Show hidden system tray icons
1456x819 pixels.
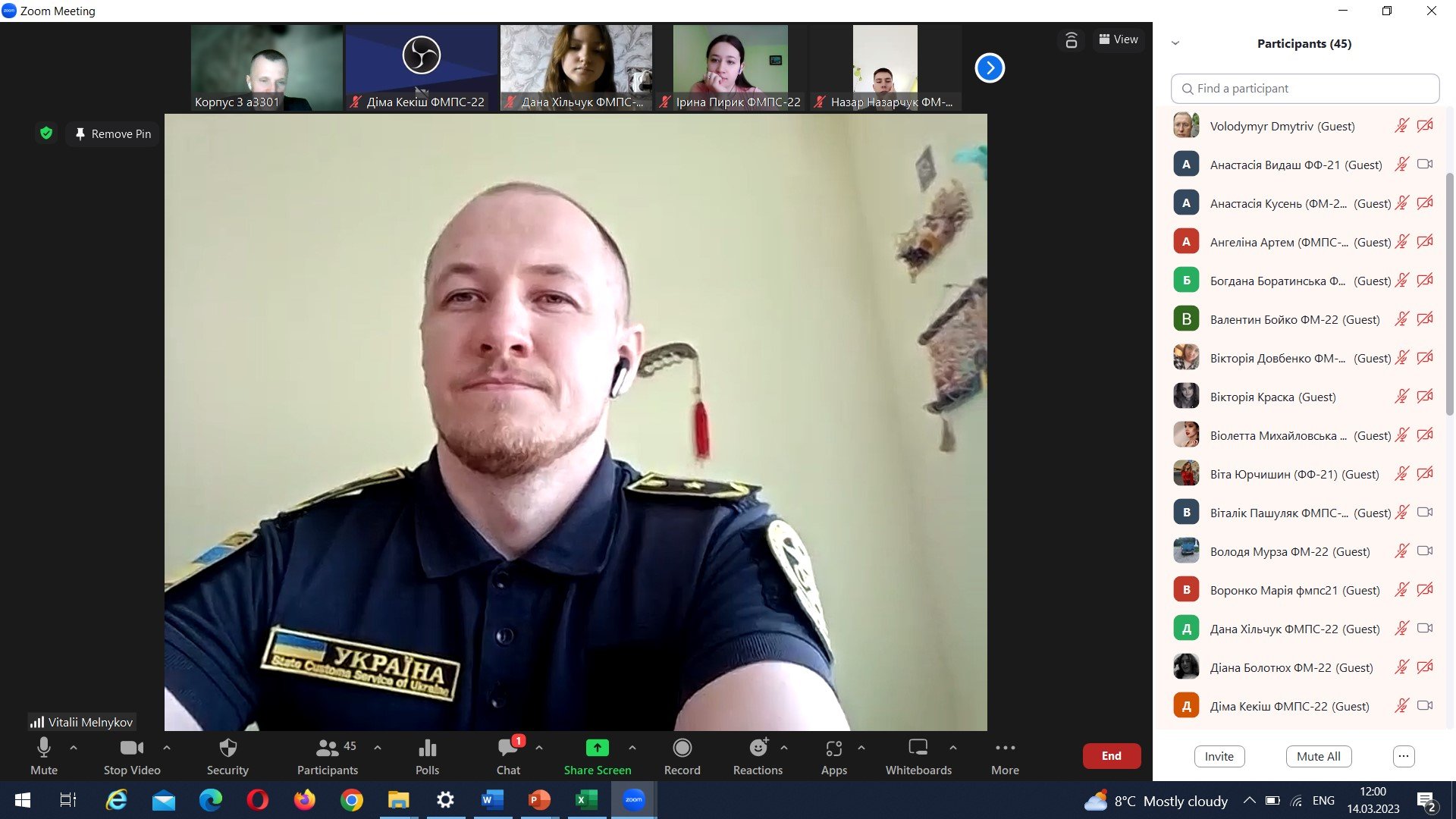pos(1249,801)
